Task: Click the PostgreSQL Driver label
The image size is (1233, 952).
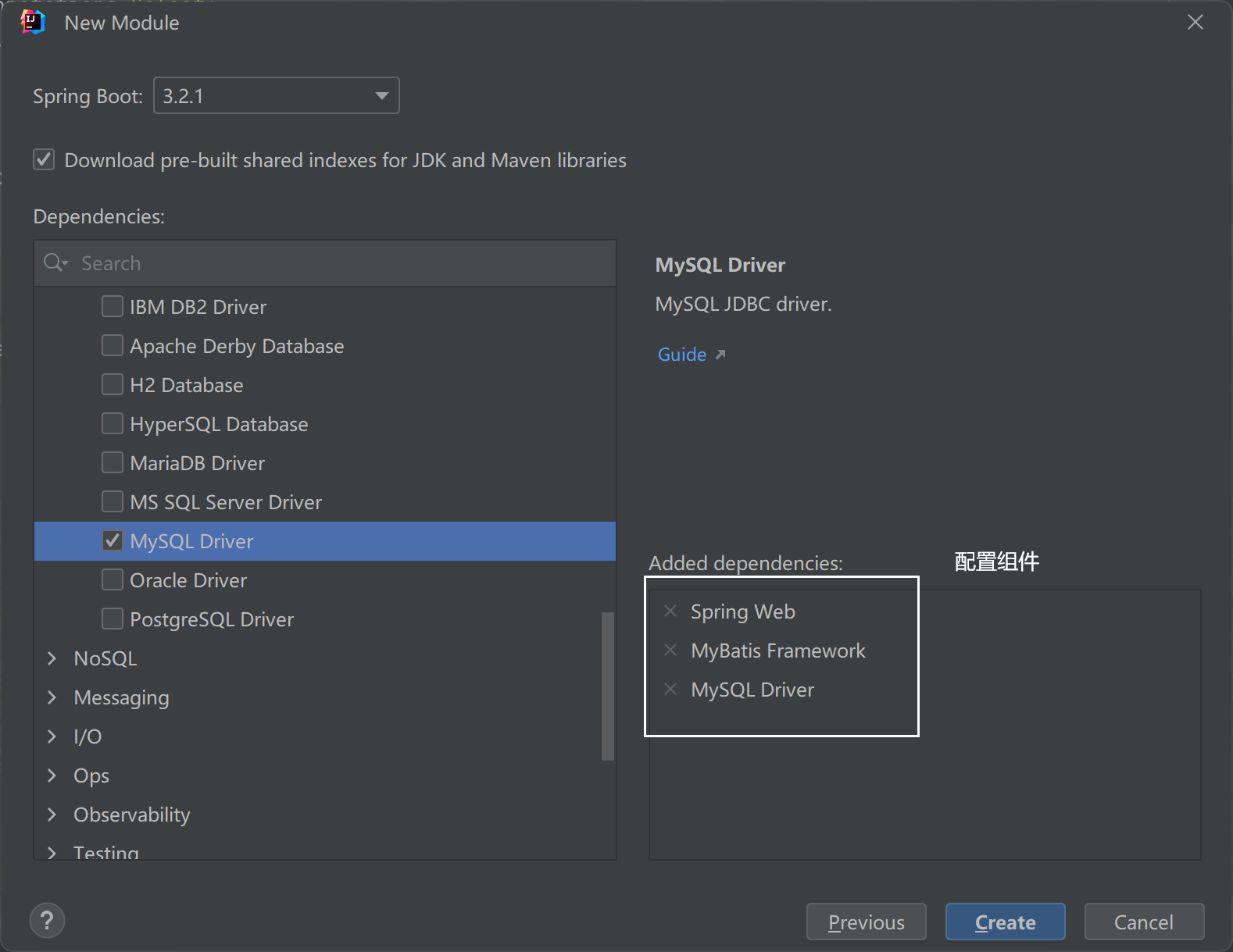Action: point(212,619)
